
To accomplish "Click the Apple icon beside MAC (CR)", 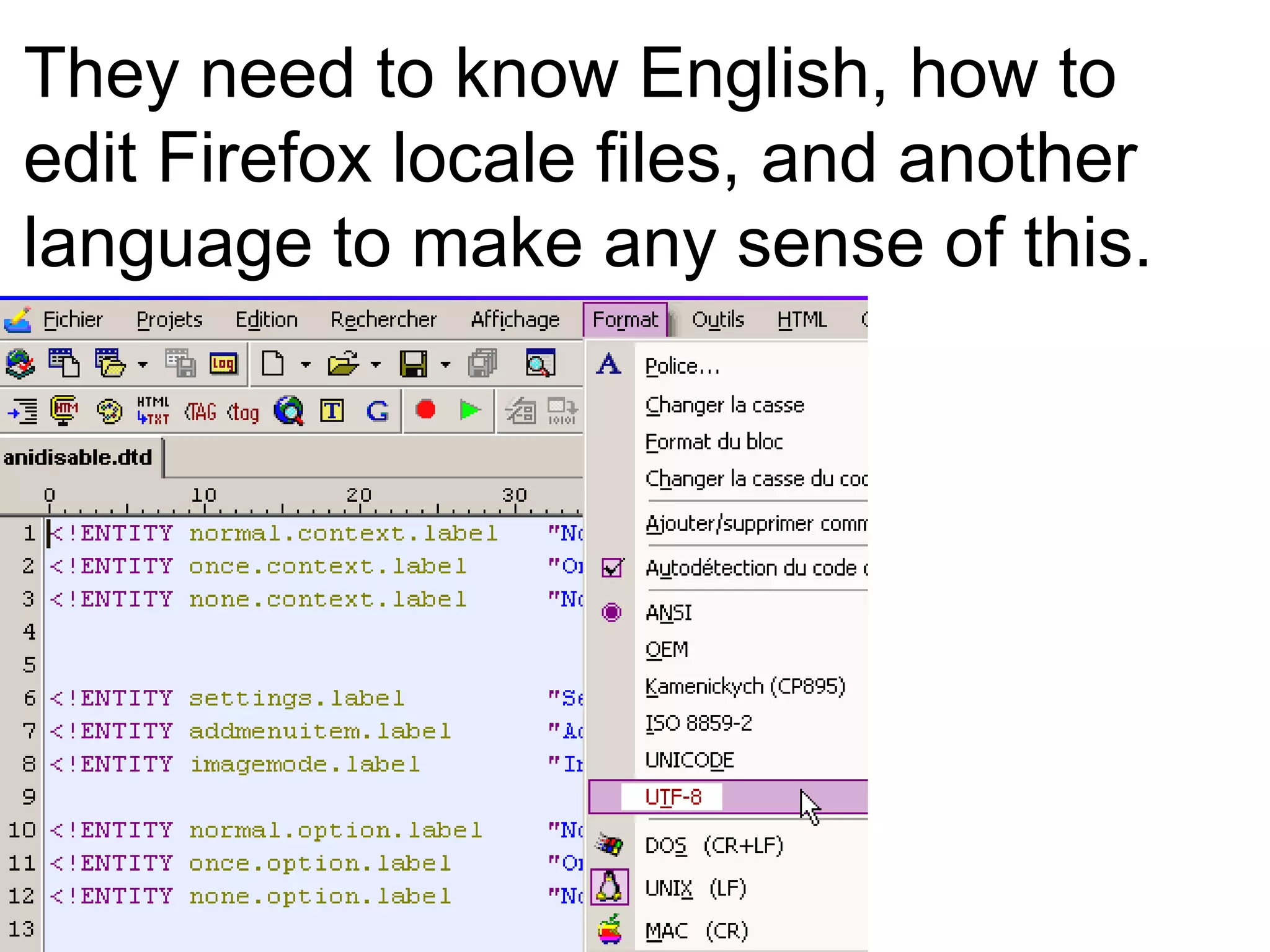I will [610, 929].
